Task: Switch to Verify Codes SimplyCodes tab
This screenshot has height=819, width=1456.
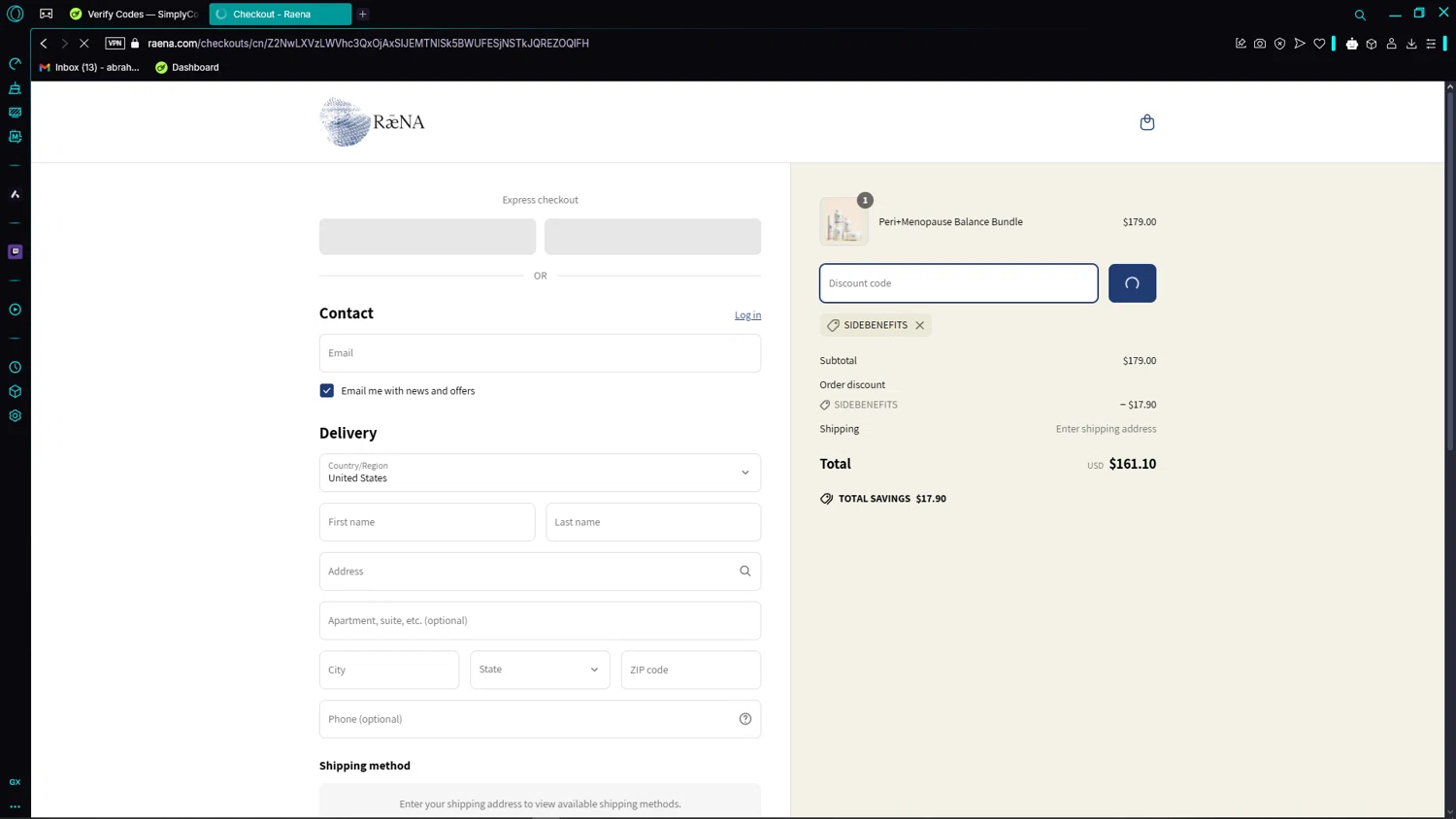Action: (134, 15)
